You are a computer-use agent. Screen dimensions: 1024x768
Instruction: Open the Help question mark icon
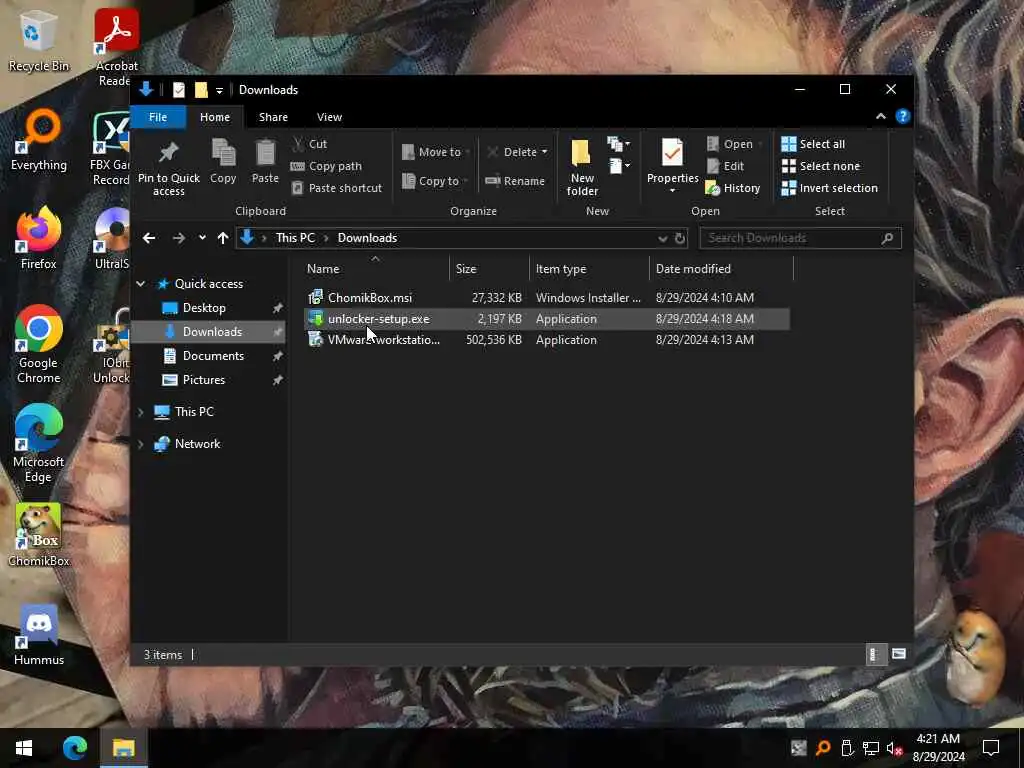903,116
